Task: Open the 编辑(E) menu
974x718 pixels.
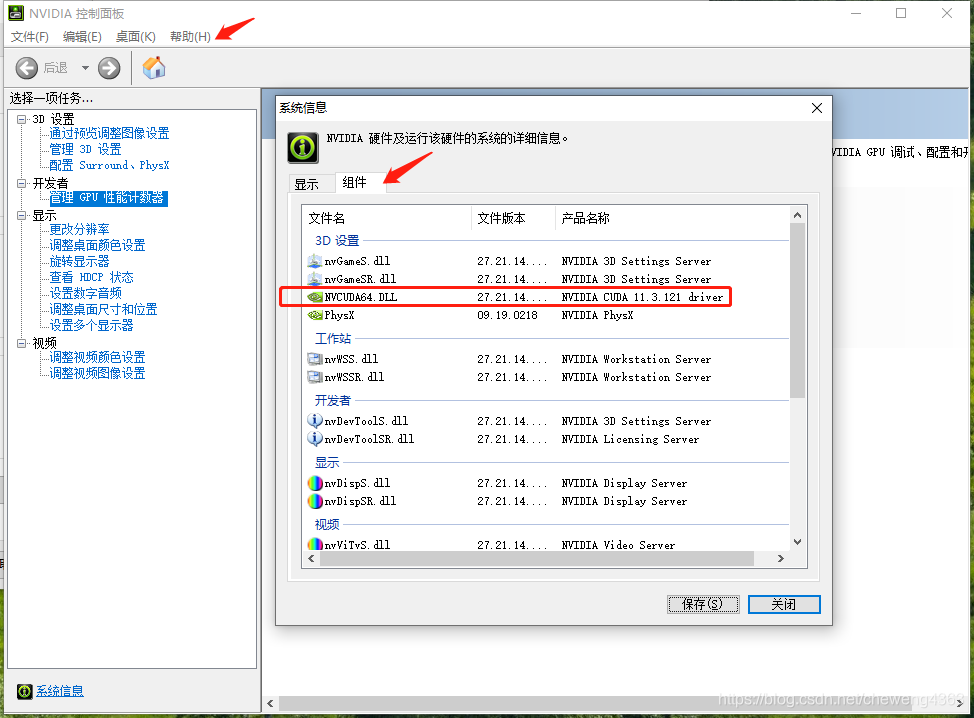Action: click(82, 37)
